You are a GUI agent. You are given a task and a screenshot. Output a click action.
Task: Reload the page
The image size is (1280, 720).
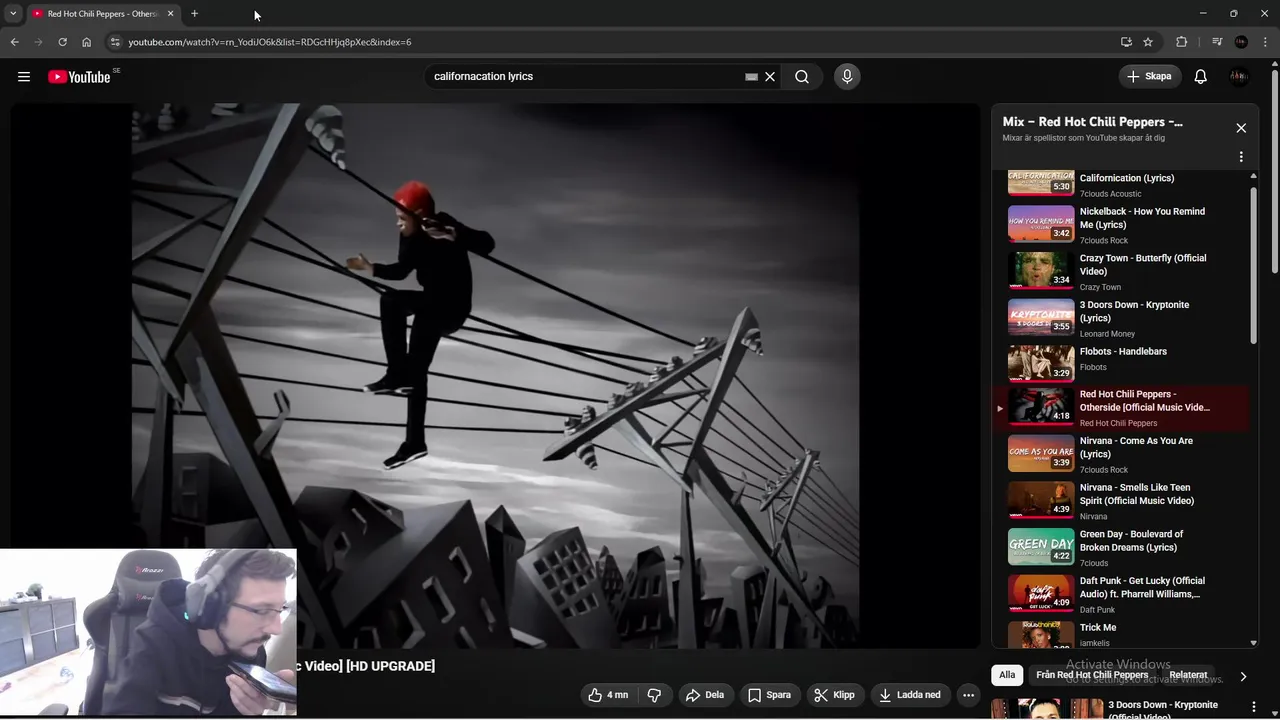pyautogui.click(x=62, y=42)
